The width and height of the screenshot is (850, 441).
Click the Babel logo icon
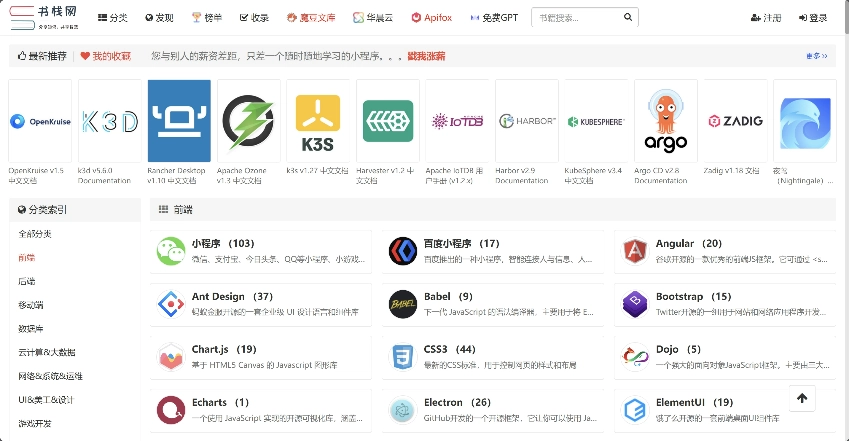(x=403, y=304)
